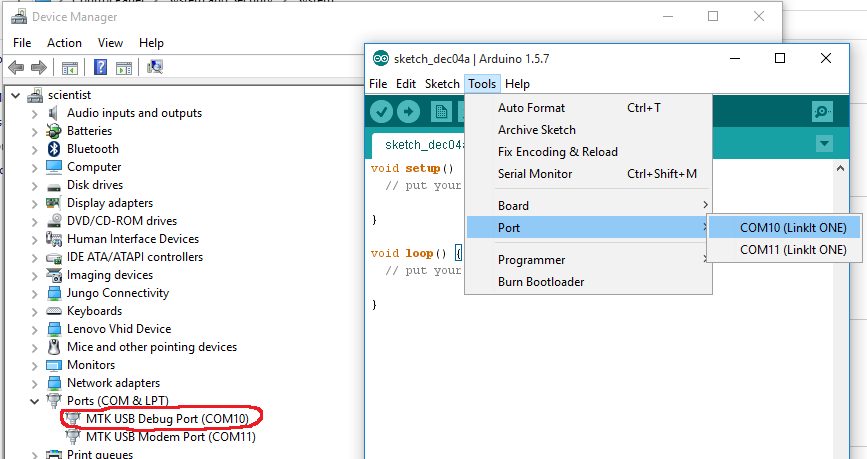Image resolution: width=867 pixels, height=459 pixels.
Task: Expand the Audio inputs and outputs node
Action: [34, 114]
